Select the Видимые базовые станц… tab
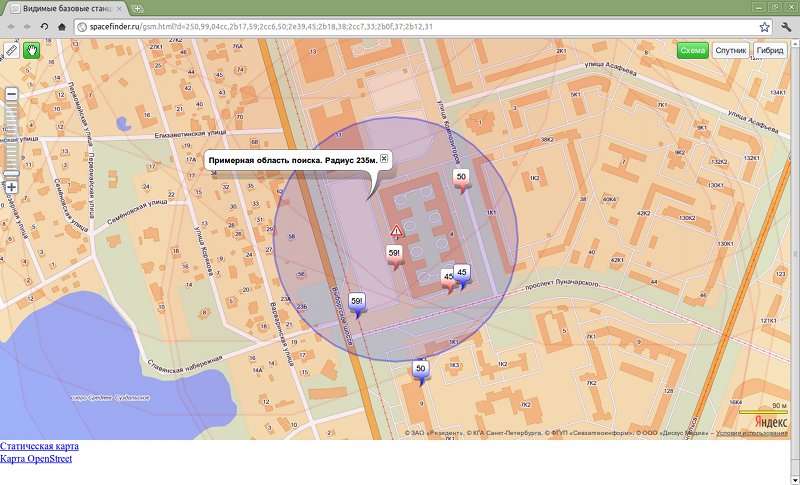This screenshot has height=485, width=800. coord(68,9)
